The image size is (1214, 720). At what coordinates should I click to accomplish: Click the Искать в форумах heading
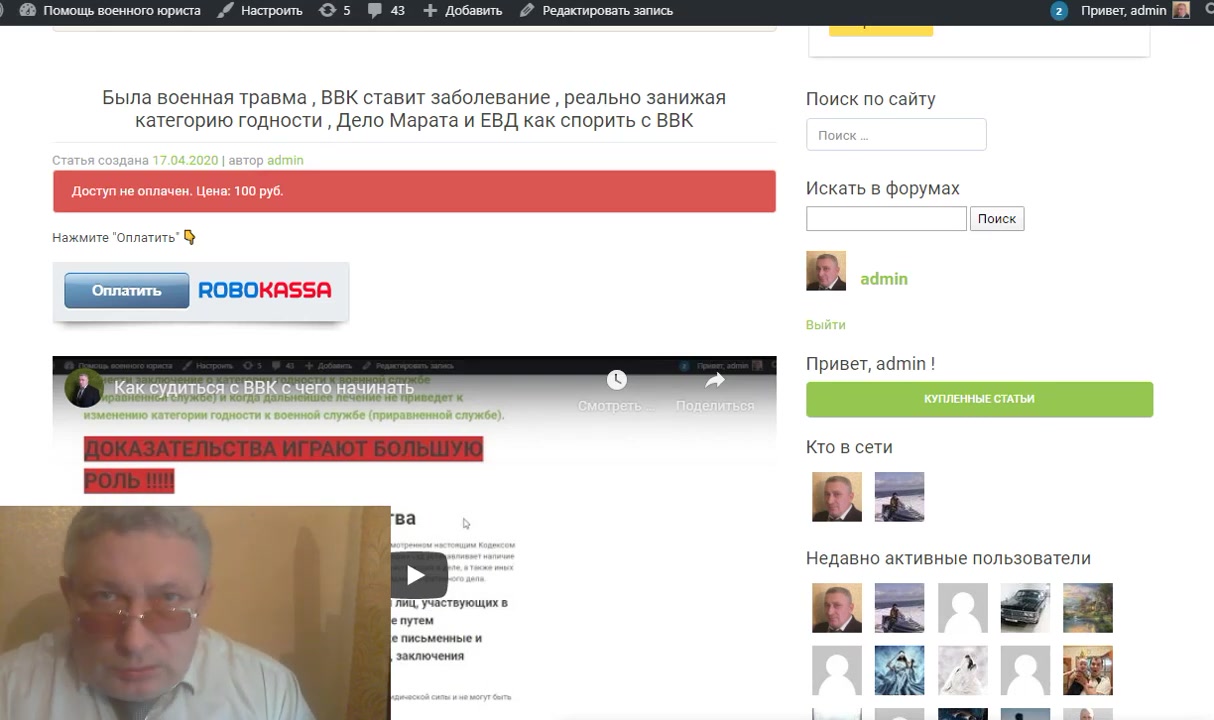point(883,188)
